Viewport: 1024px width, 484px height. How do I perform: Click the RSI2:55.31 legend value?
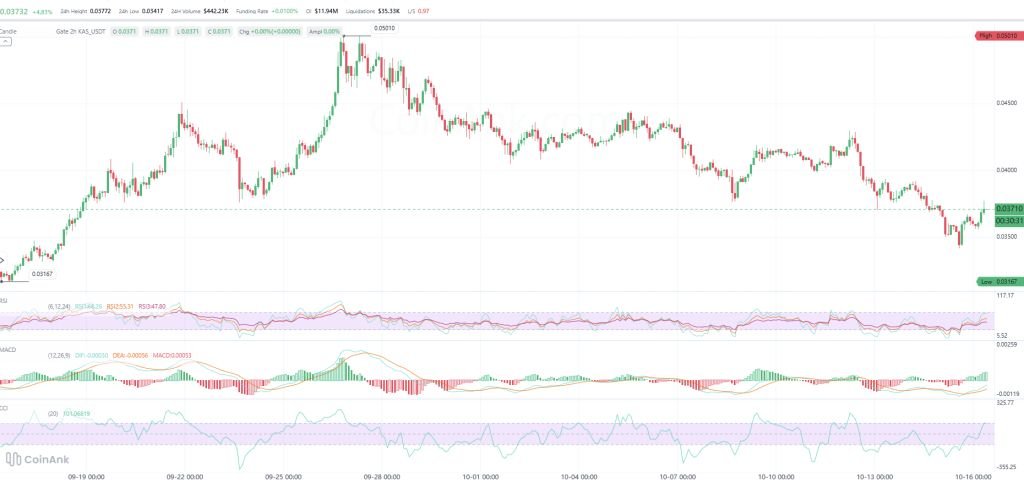pos(120,306)
